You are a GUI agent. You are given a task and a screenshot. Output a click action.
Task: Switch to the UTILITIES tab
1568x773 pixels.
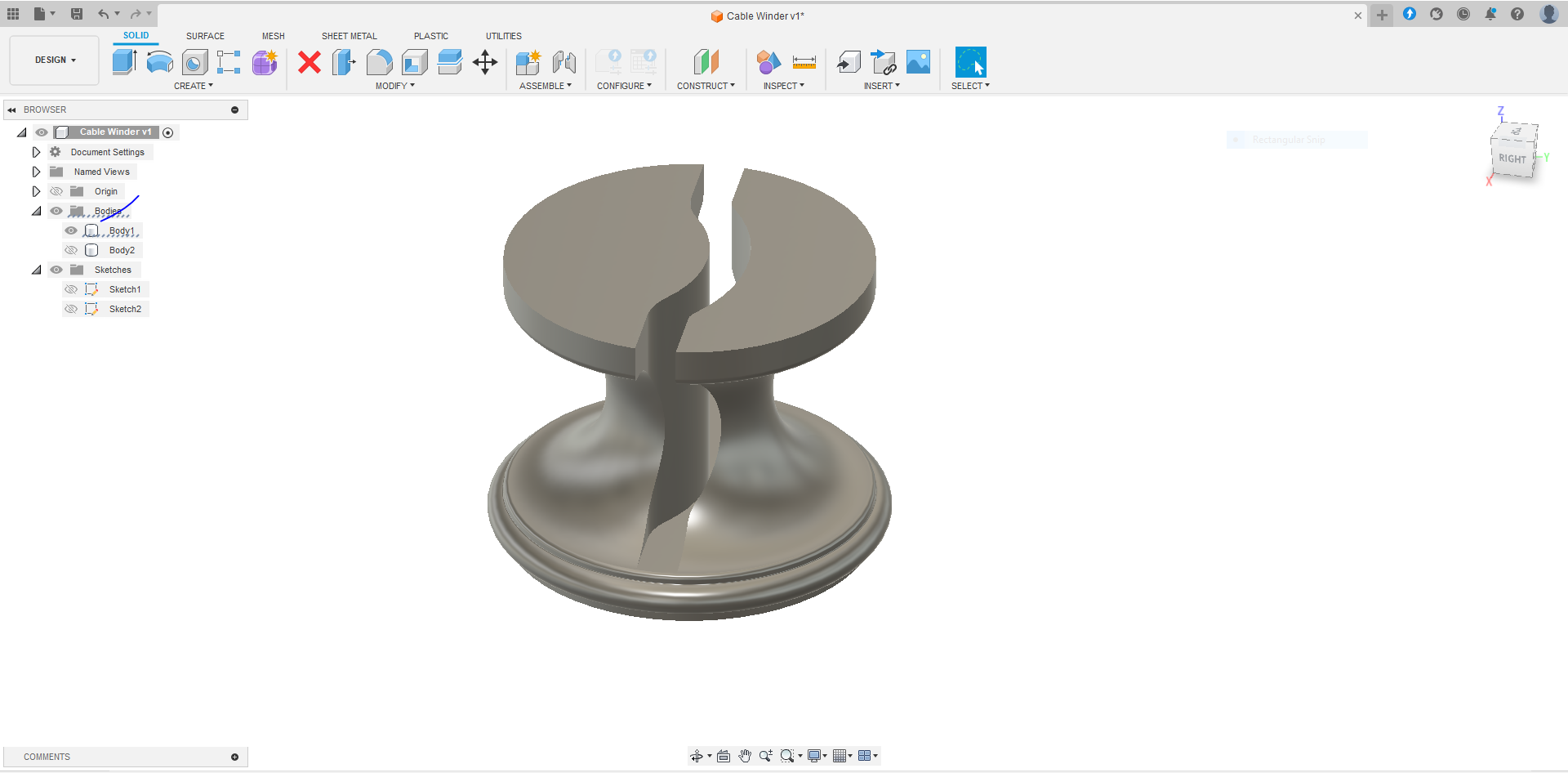coord(504,36)
